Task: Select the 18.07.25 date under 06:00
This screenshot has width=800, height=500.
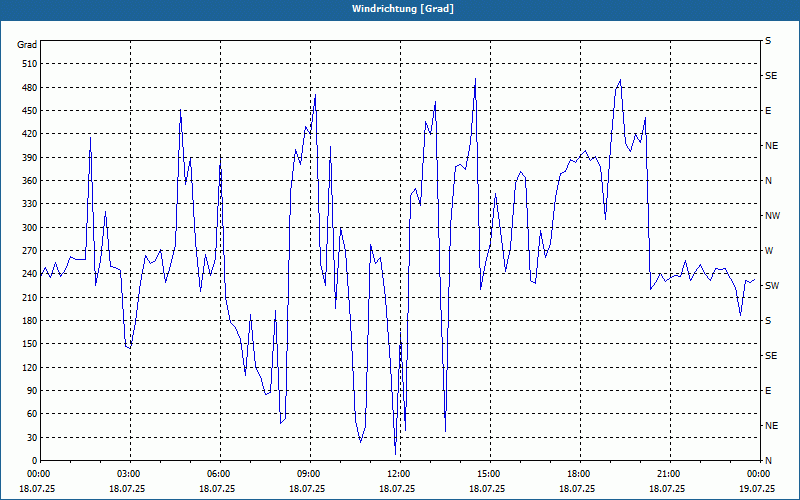Action: click(x=217, y=488)
